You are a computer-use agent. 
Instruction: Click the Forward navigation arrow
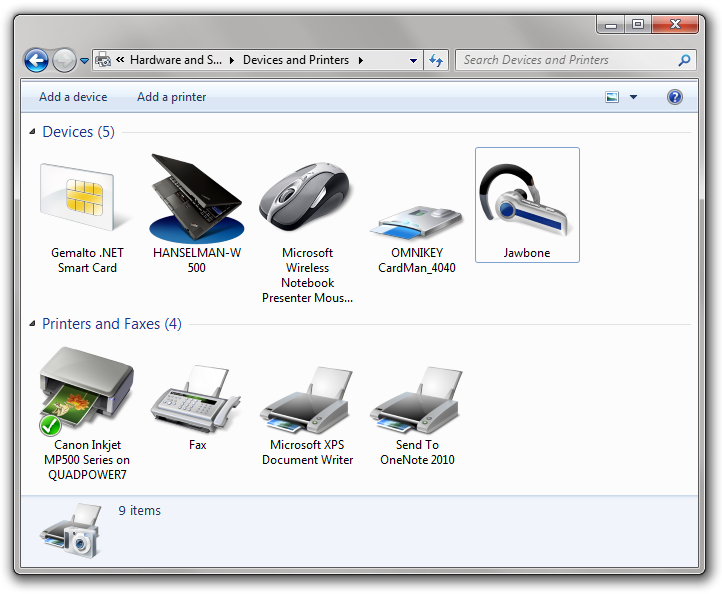pos(64,60)
